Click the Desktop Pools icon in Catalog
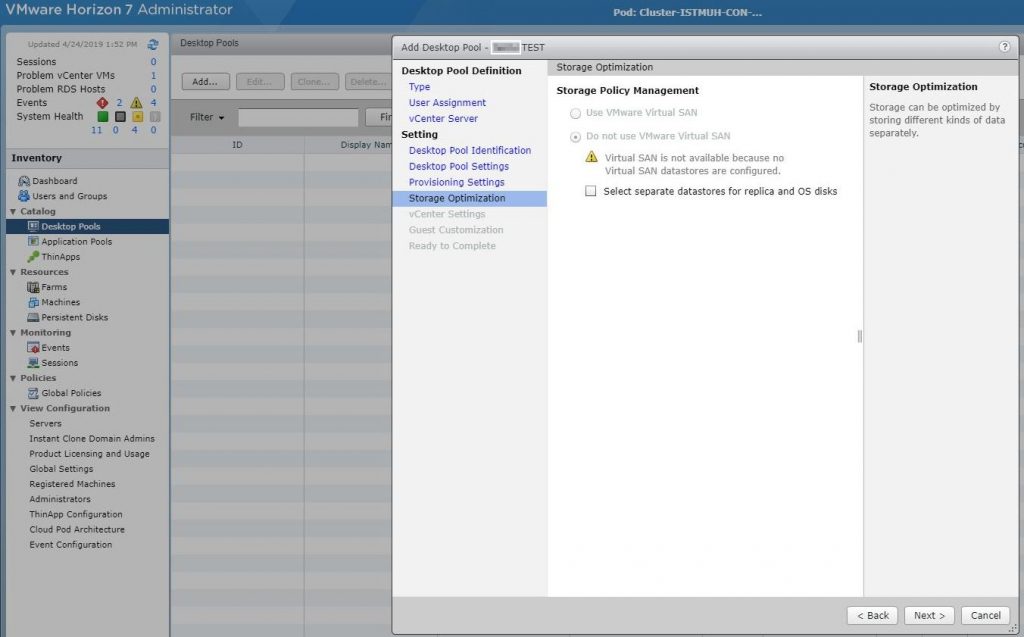The height and width of the screenshot is (637, 1024). click(x=33, y=226)
